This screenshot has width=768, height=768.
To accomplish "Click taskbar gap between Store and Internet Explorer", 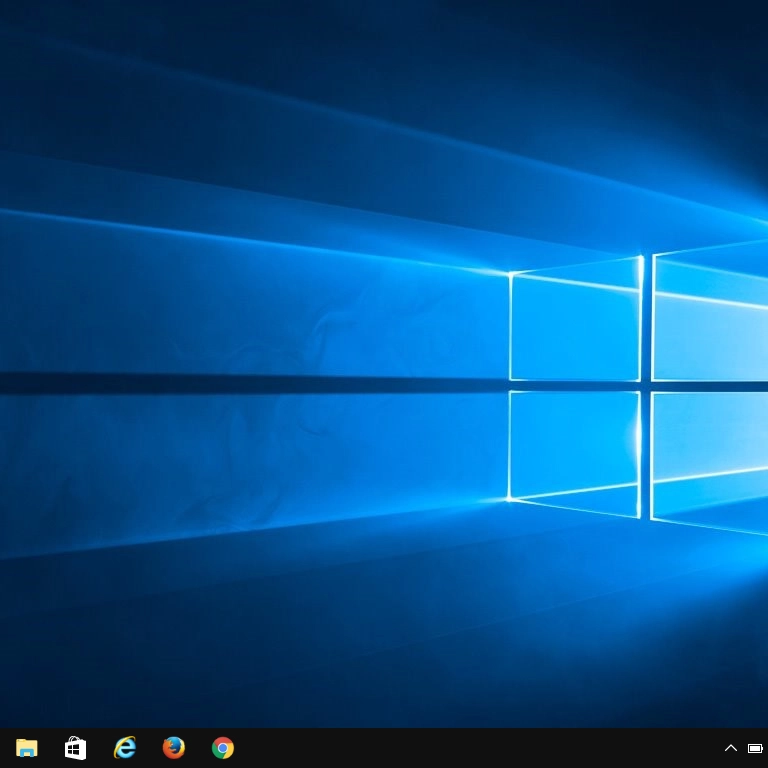I will (x=100, y=748).
